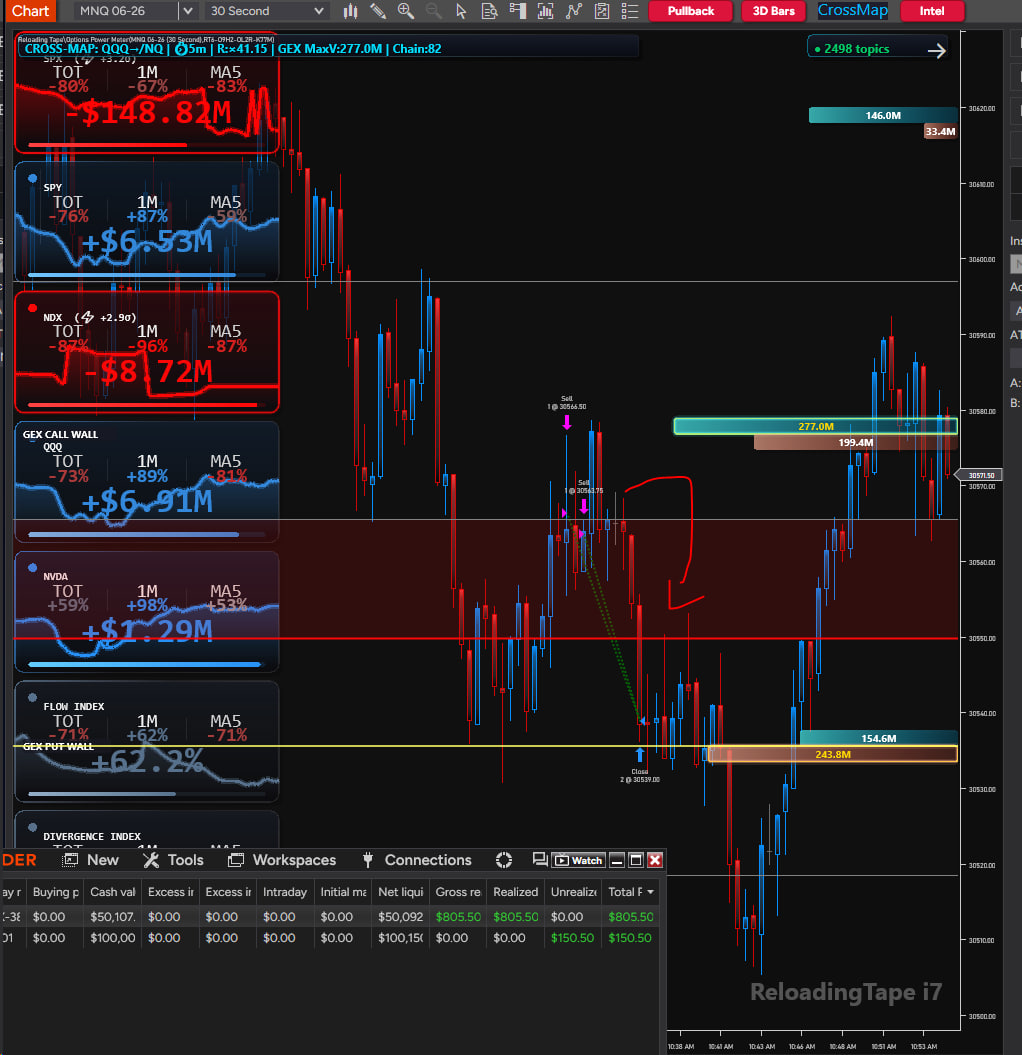Click the 277.0M GEX level bar
The height and width of the screenshot is (1055, 1022).
[815, 426]
